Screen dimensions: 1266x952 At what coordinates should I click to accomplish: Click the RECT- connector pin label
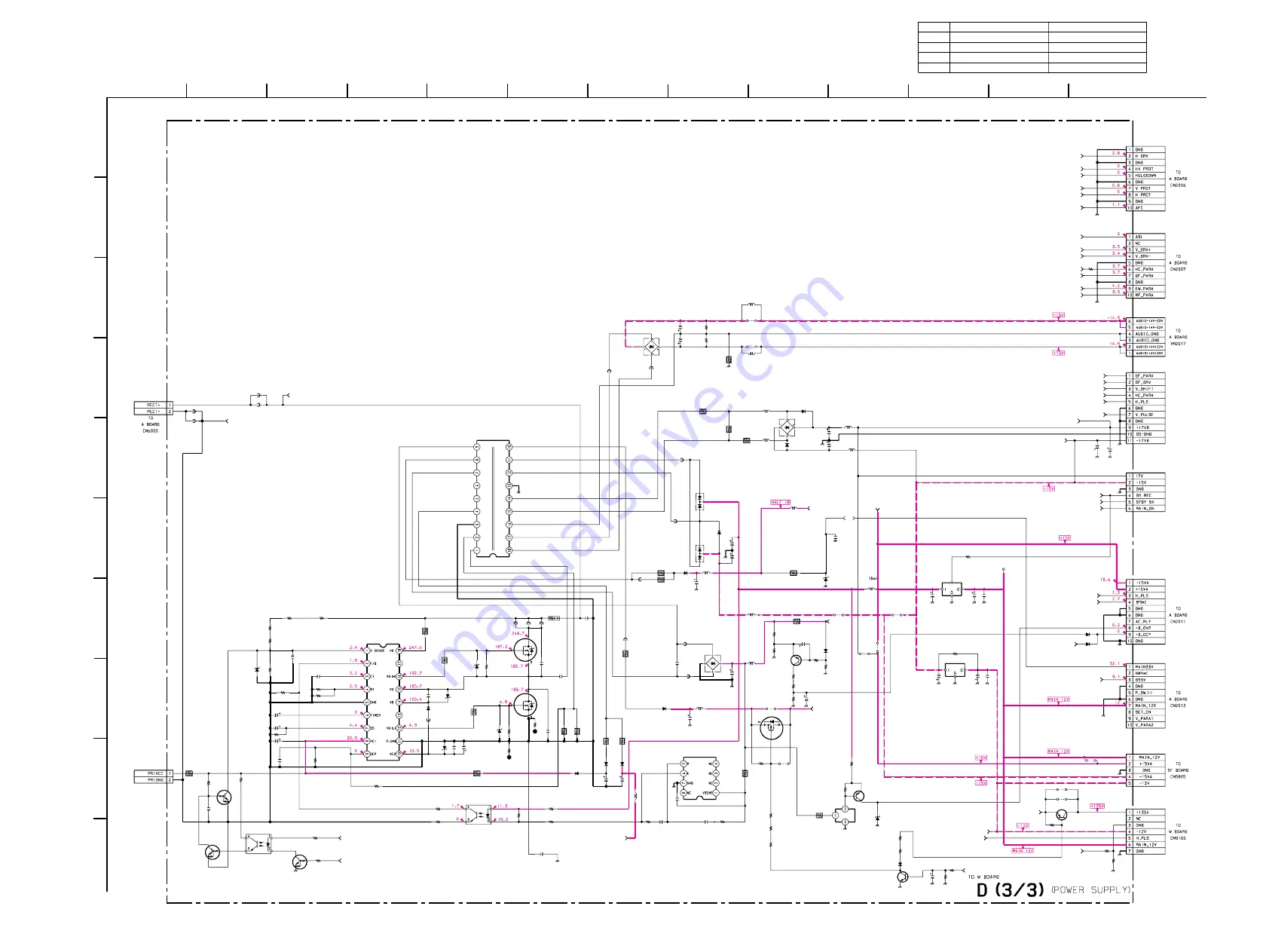point(153,412)
